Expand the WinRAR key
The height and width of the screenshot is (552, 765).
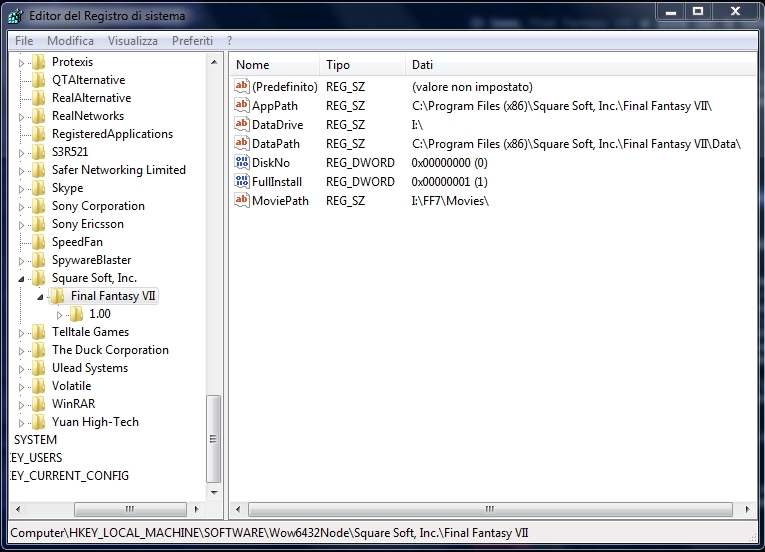click(21, 405)
